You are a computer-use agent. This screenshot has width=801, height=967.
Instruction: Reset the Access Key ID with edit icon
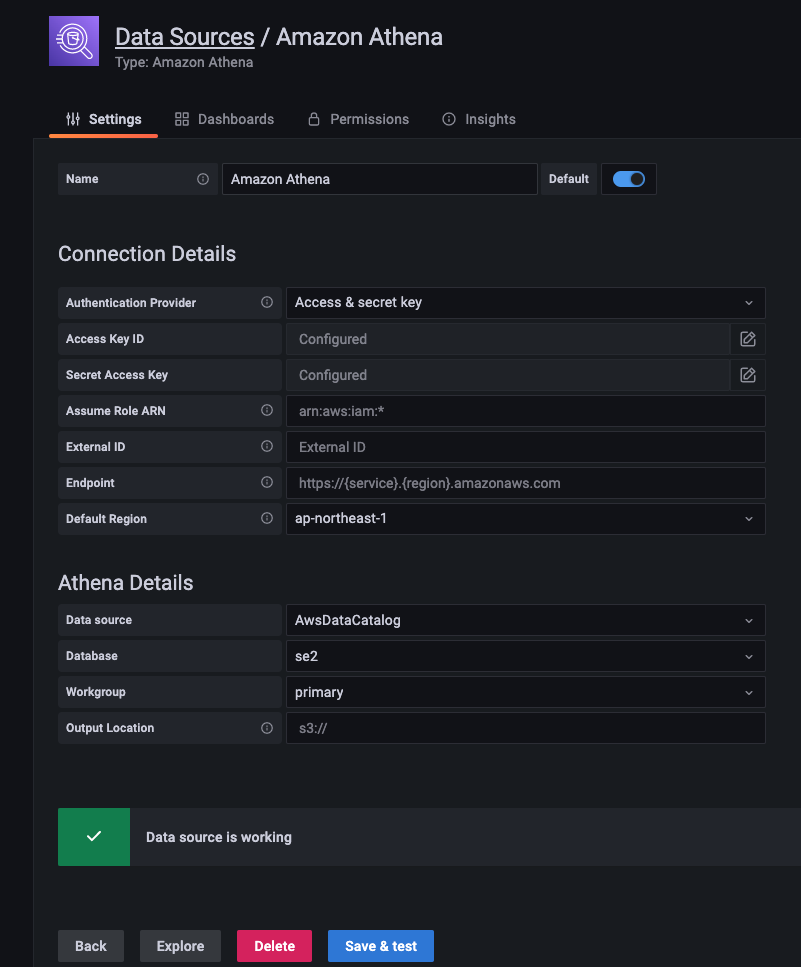tap(747, 339)
